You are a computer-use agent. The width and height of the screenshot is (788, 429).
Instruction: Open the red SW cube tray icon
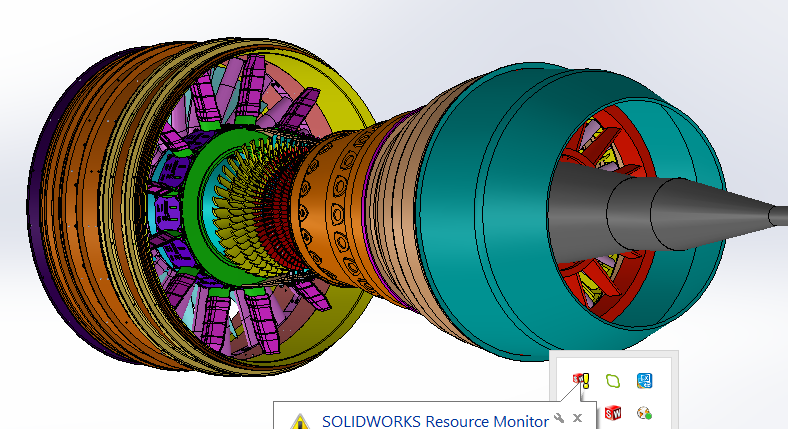613,413
